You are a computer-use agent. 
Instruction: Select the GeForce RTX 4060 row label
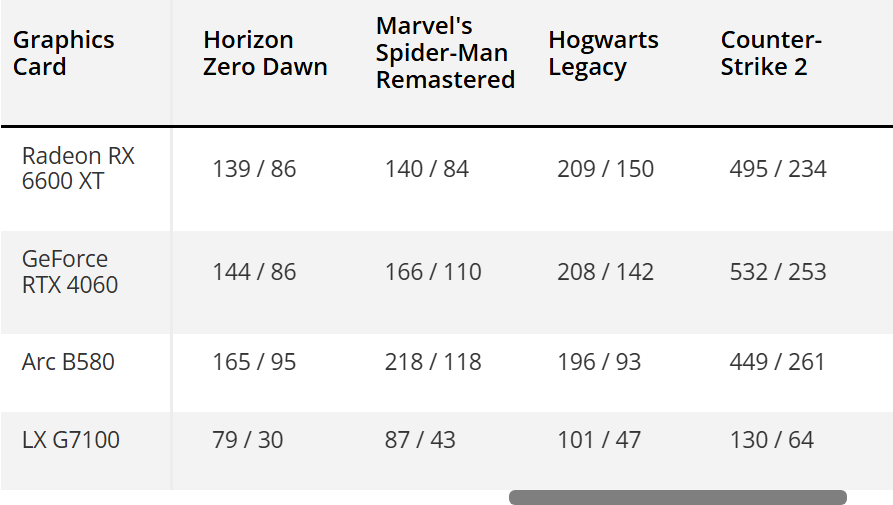(x=70, y=272)
